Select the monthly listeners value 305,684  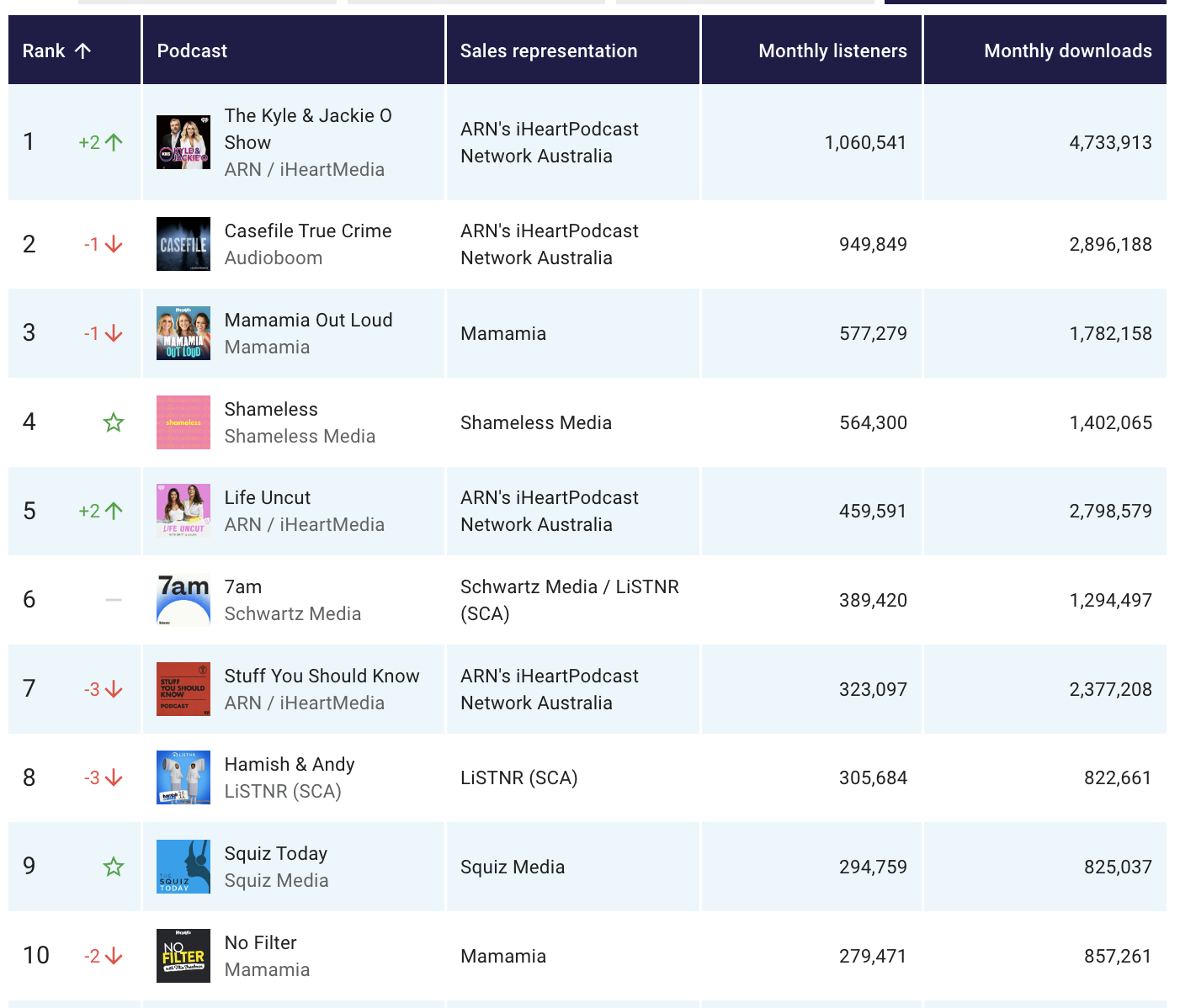pyautogui.click(x=873, y=777)
